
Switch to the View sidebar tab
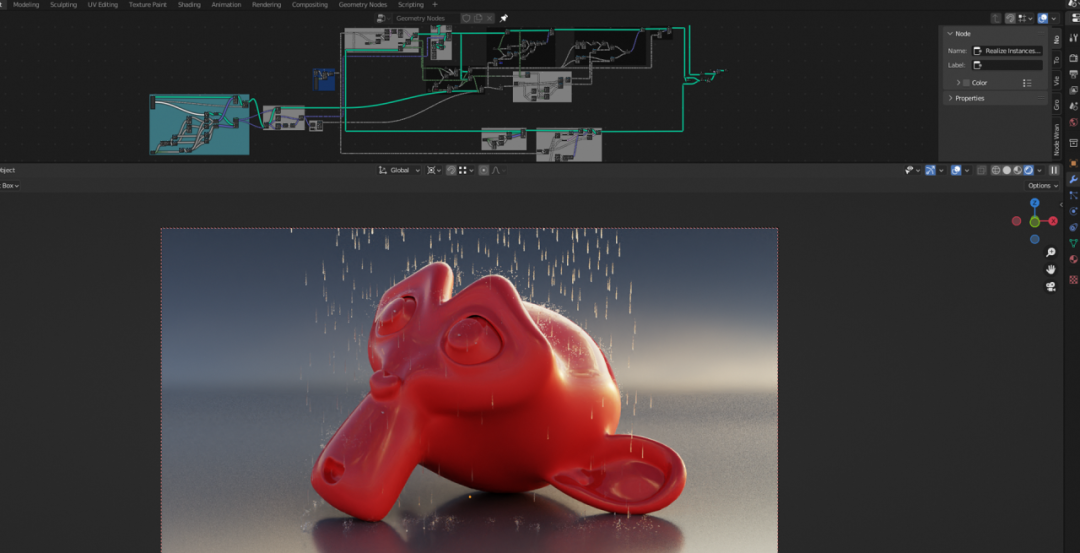[1057, 81]
